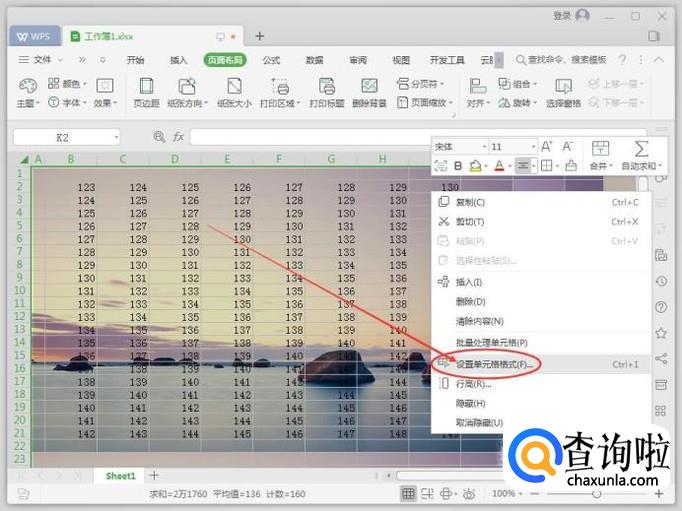The height and width of the screenshot is (511, 682).
Task: Open the 数据 ribbon tab
Action: pos(314,60)
